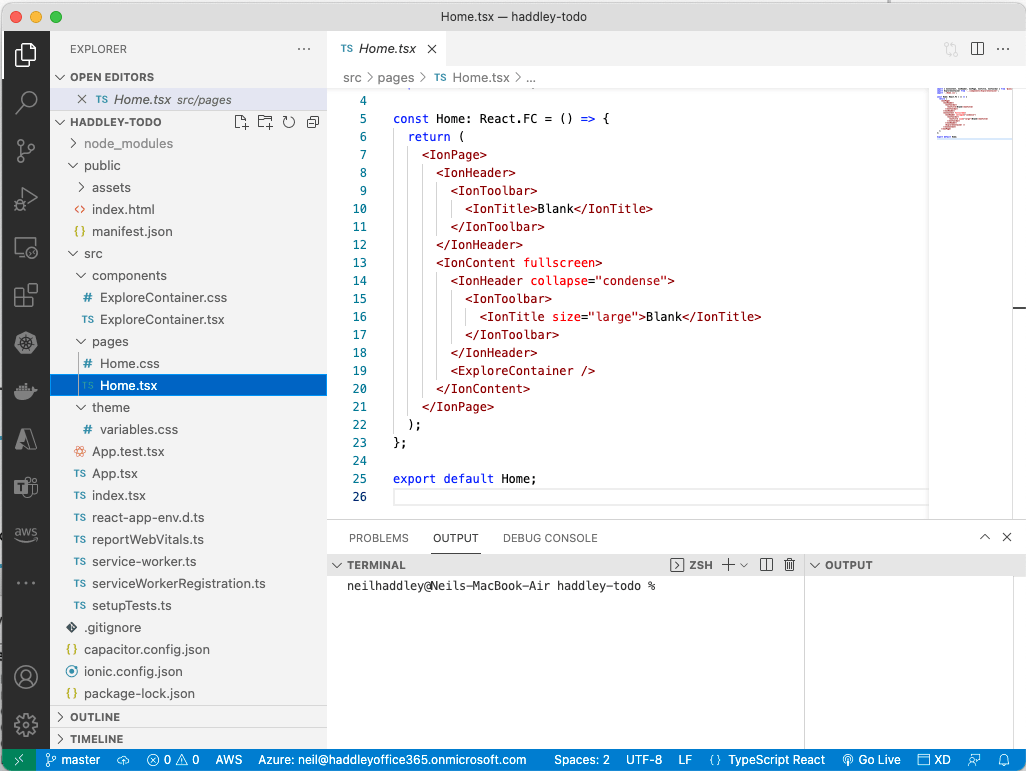Expand the node_modules folder
This screenshot has width=1026, height=771.
[128, 144]
